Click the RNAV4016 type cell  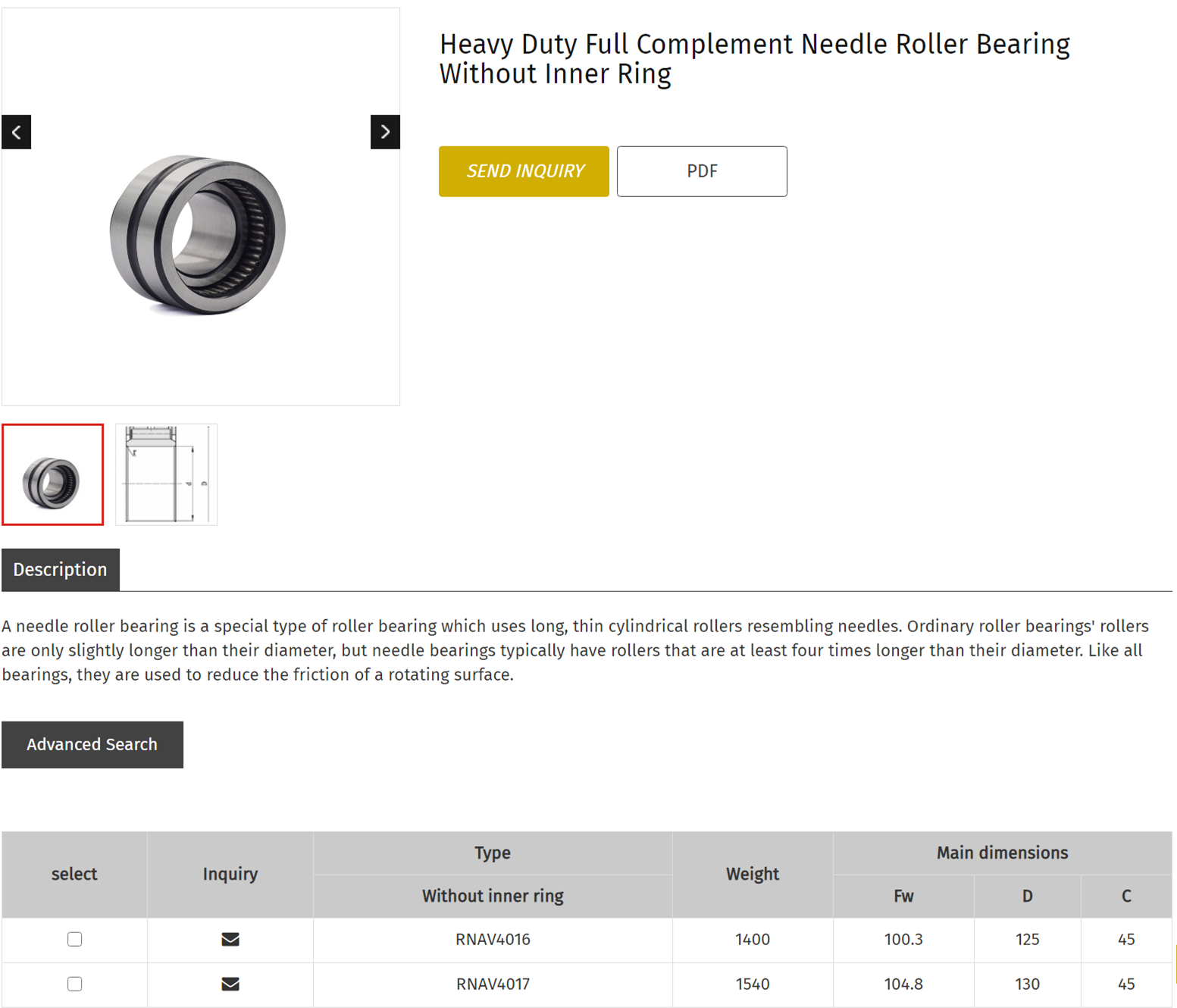tap(493, 940)
